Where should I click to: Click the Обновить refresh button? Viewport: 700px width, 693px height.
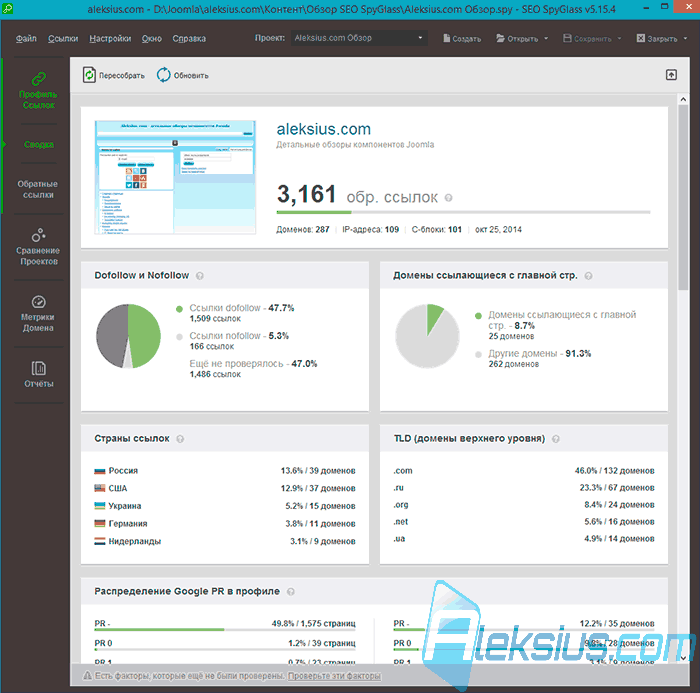click(183, 75)
